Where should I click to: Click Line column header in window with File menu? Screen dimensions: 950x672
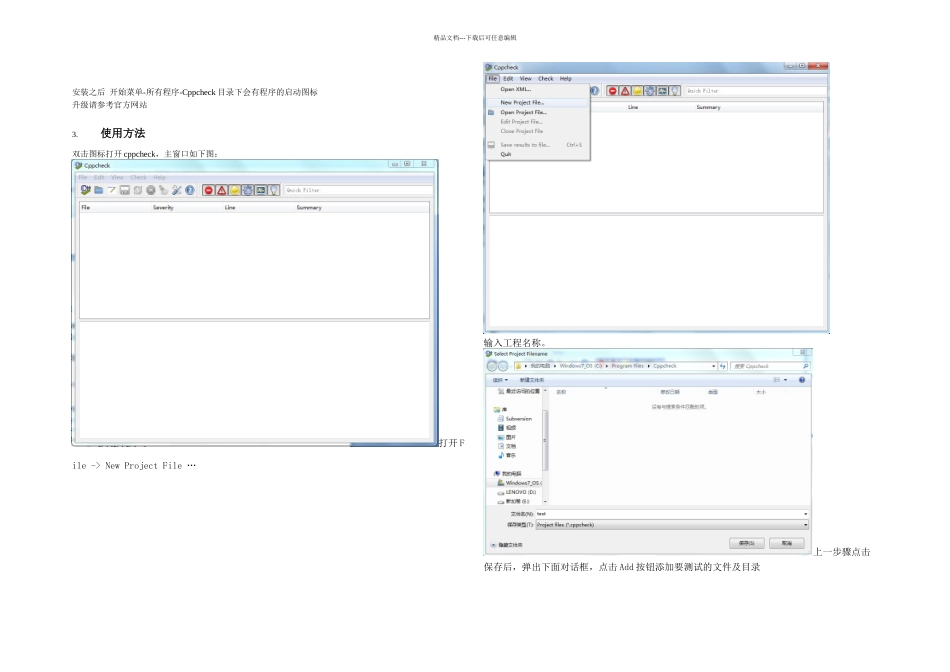633,107
